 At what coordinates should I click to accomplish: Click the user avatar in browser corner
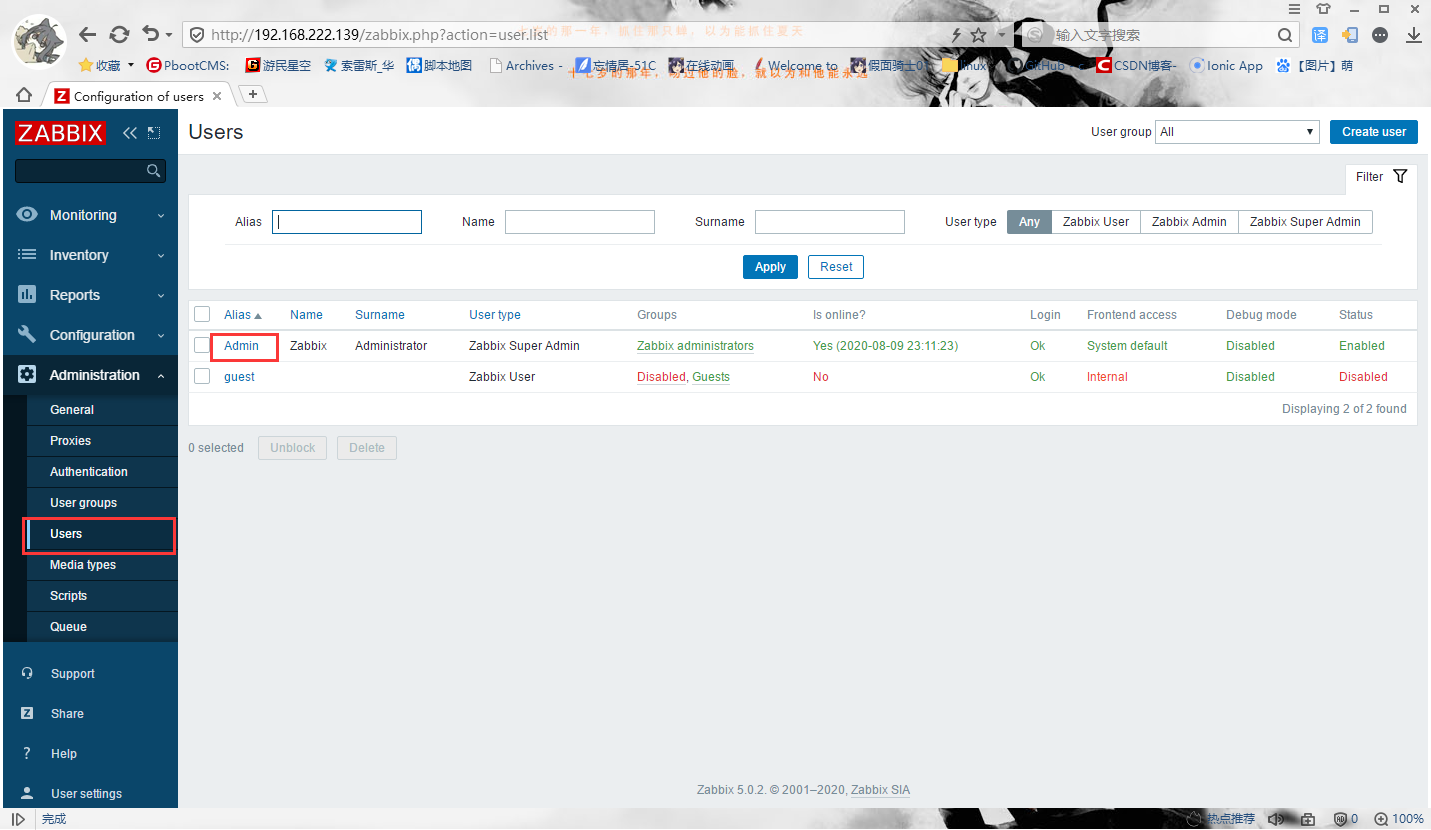click(x=40, y=42)
